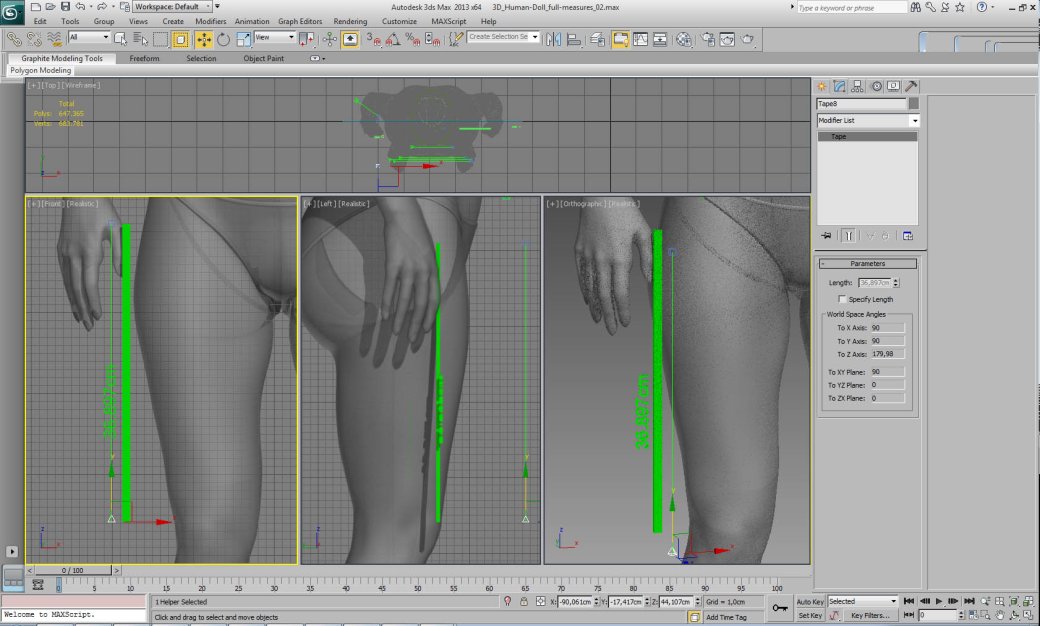The width and height of the screenshot is (1040, 626).
Task: Click Configure Modifier Sets icon
Action: (908, 235)
